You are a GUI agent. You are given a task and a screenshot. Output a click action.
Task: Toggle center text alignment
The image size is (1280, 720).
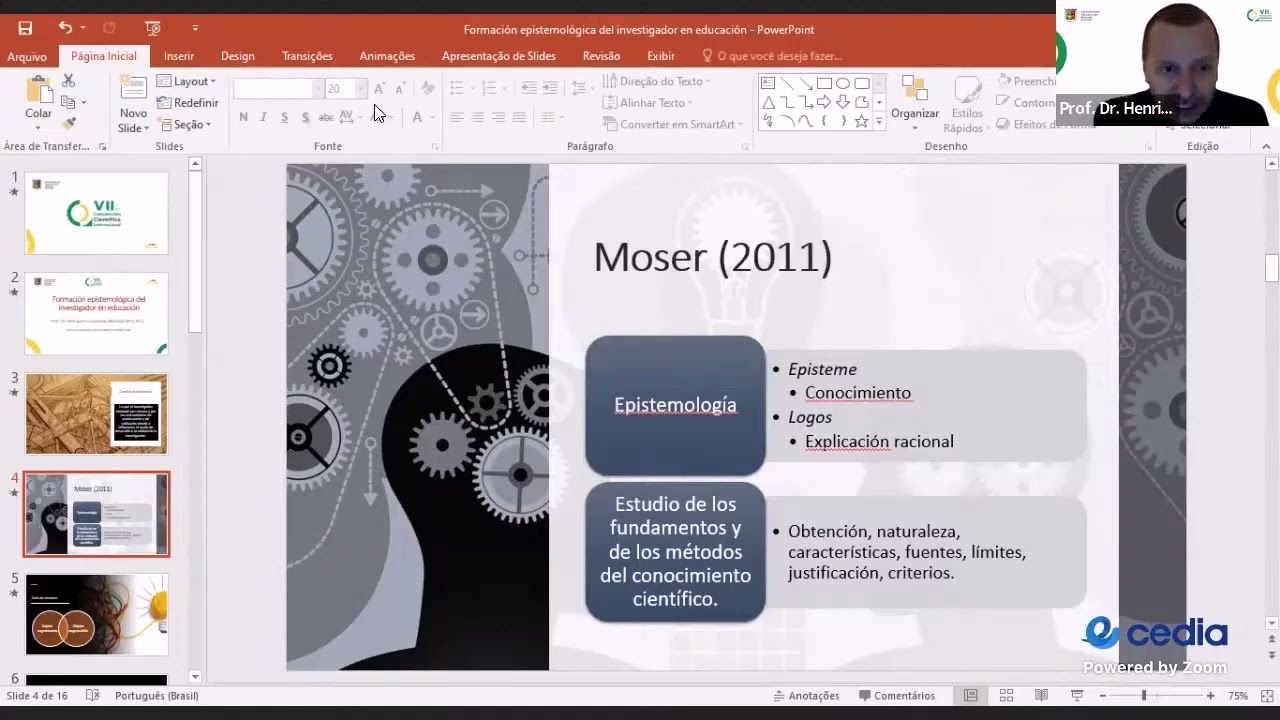click(477, 117)
